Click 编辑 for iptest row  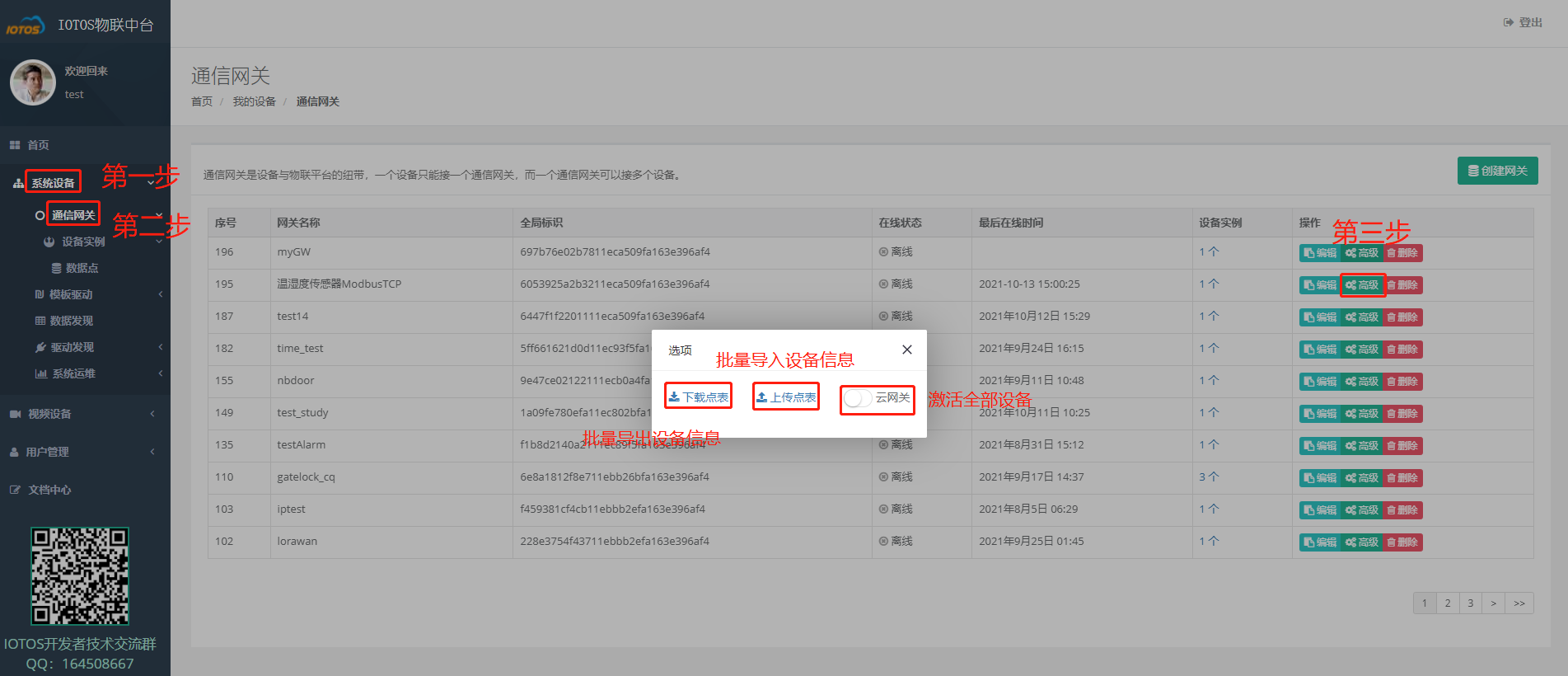[1320, 510]
